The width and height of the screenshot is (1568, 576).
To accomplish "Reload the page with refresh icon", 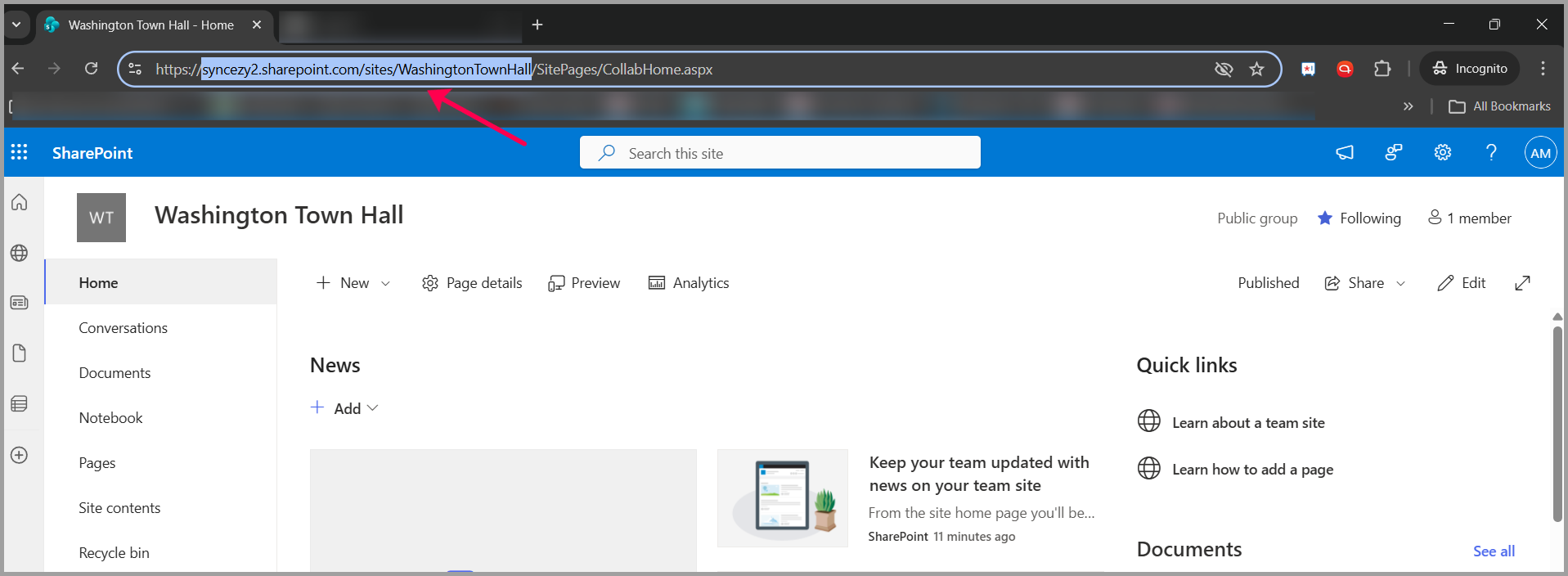I will 91,69.
